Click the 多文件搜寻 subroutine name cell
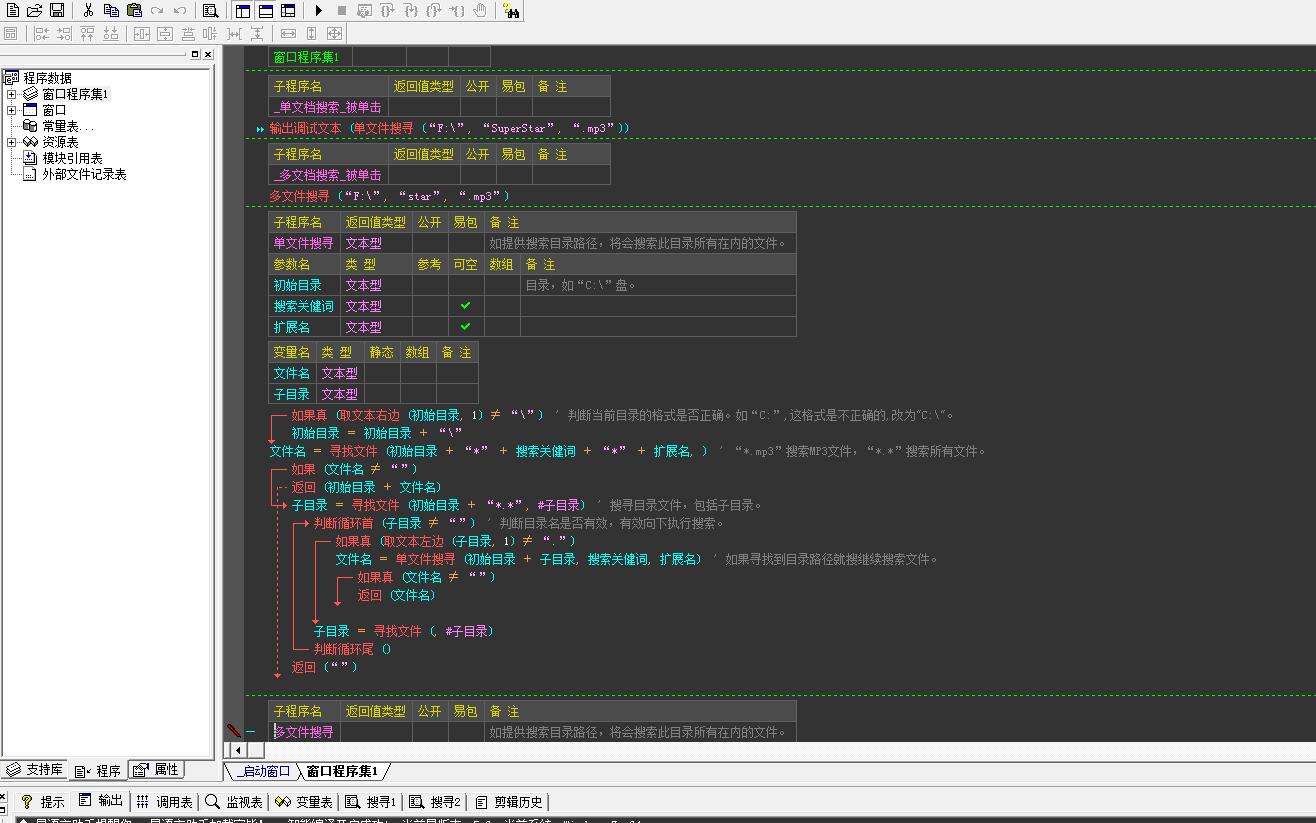Viewport: 1316px width, 823px height. point(305,732)
